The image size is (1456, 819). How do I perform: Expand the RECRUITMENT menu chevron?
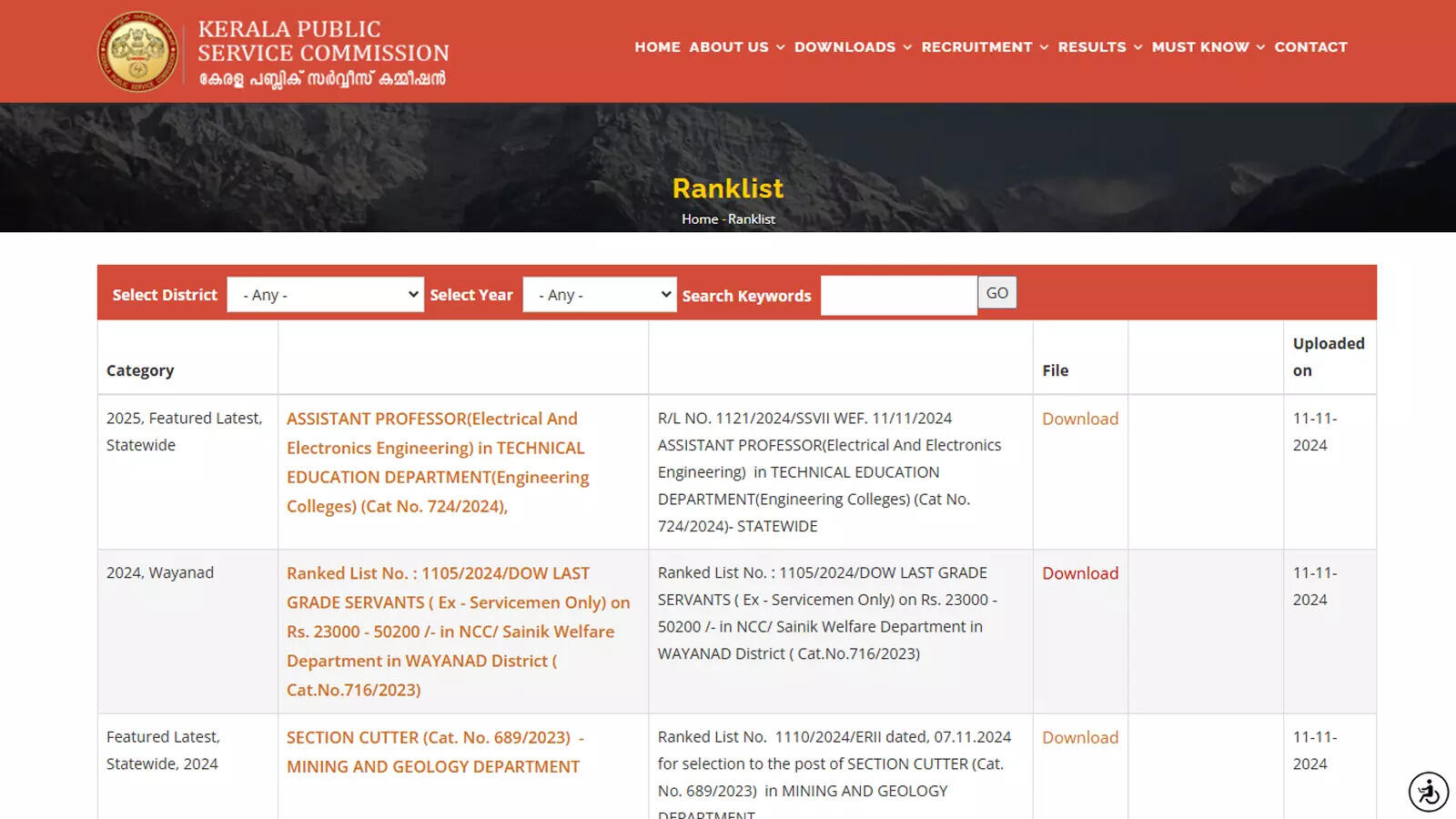pyautogui.click(x=1043, y=47)
